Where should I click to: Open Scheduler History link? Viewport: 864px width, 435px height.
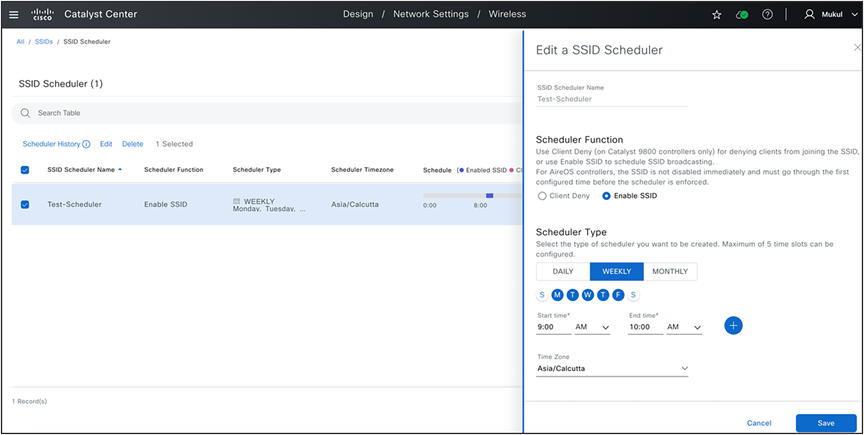pos(51,144)
